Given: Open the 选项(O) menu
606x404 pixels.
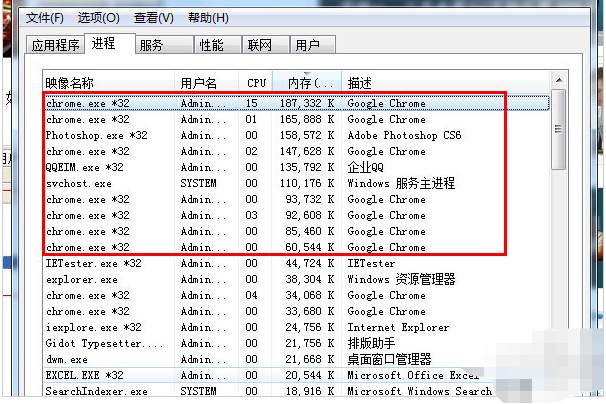Looking at the screenshot, I should tap(99, 18).
